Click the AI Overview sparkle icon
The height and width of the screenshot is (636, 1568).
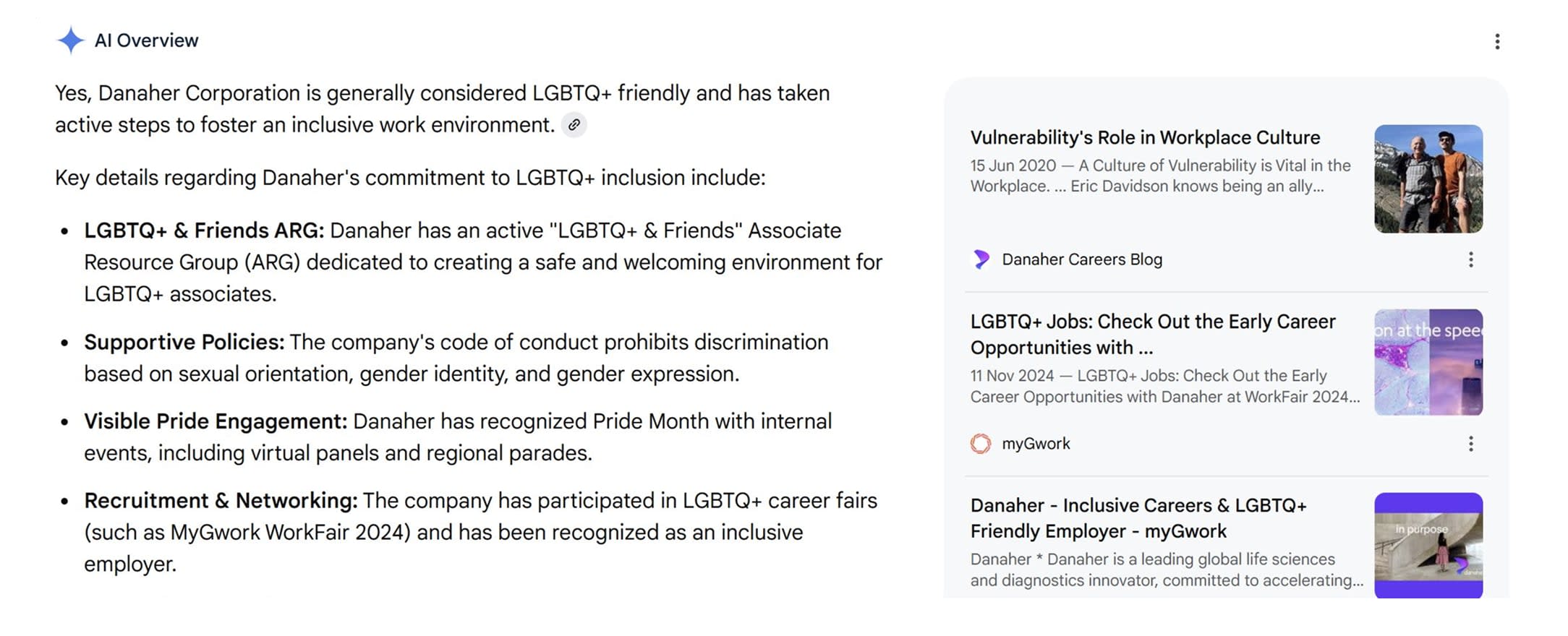71,40
